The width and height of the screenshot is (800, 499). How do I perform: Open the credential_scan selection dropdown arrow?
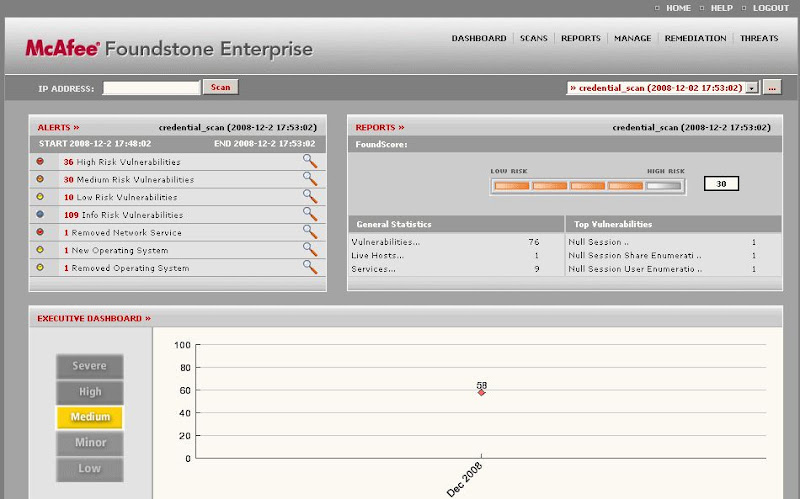tap(752, 88)
